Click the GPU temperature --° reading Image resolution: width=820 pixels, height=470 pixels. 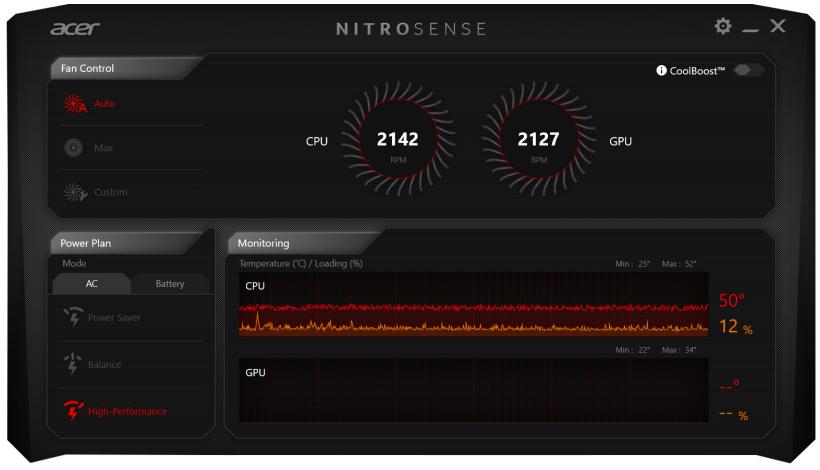click(730, 385)
